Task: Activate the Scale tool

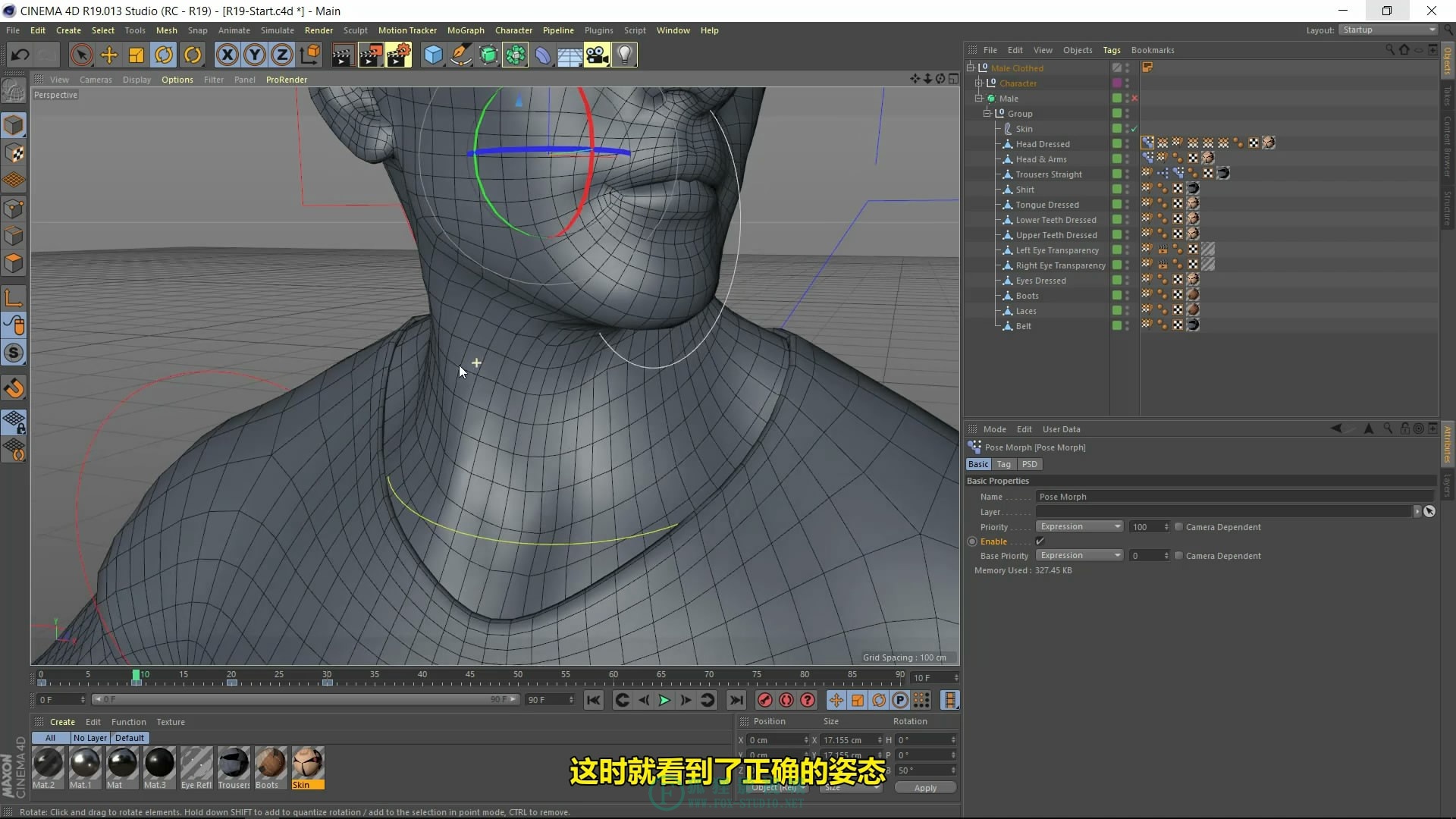Action: point(136,55)
